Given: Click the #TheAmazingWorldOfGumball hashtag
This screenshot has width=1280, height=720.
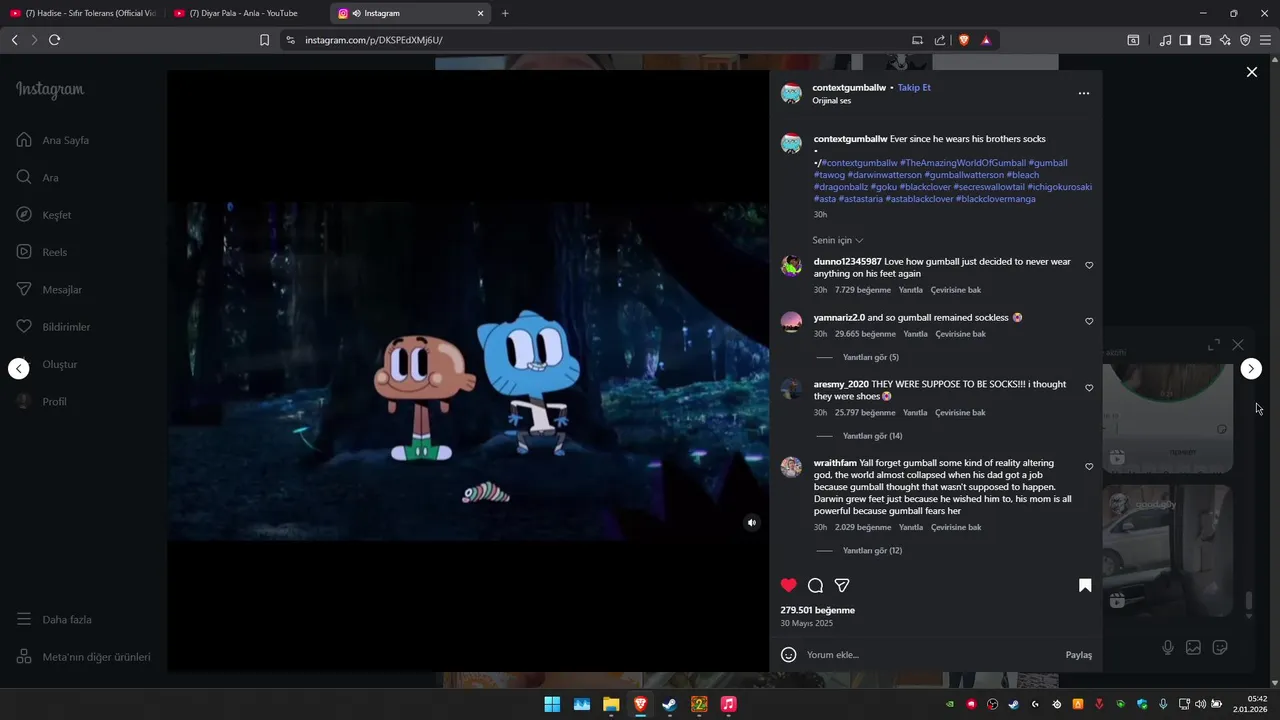Looking at the screenshot, I should [x=962, y=163].
